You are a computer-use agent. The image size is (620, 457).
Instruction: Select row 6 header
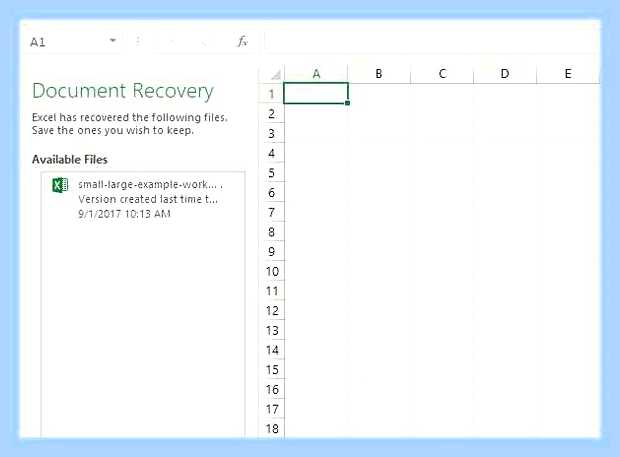[271, 193]
